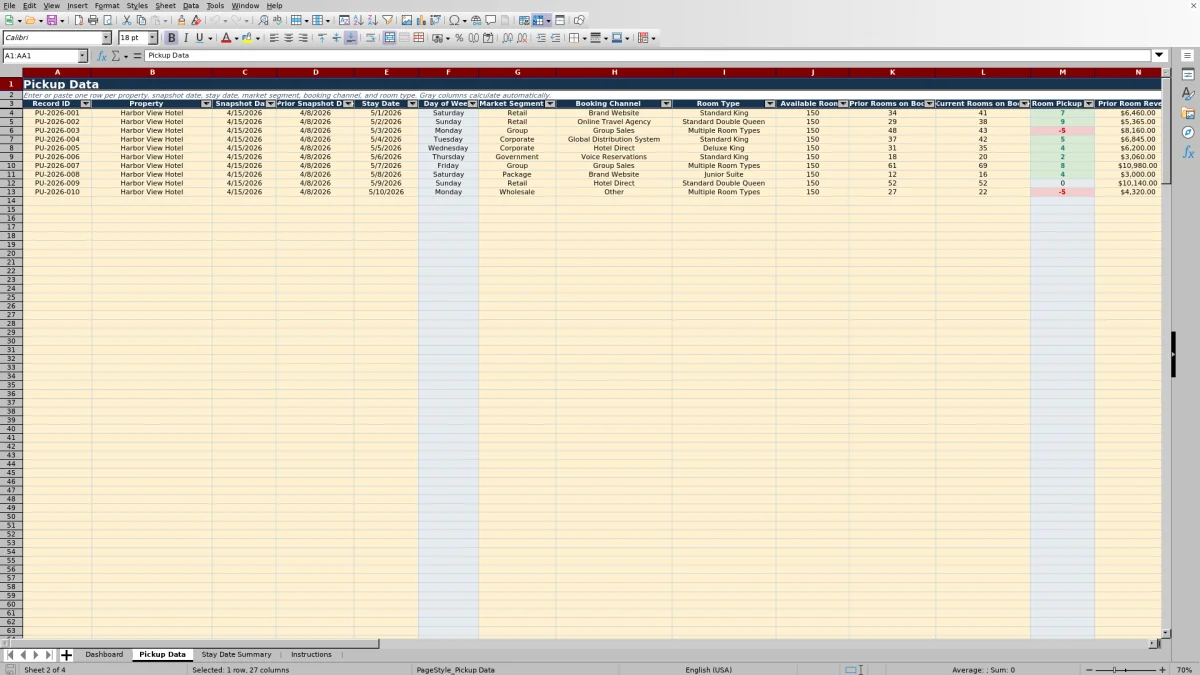
Task: Select row header 13
Action: tap(11, 192)
